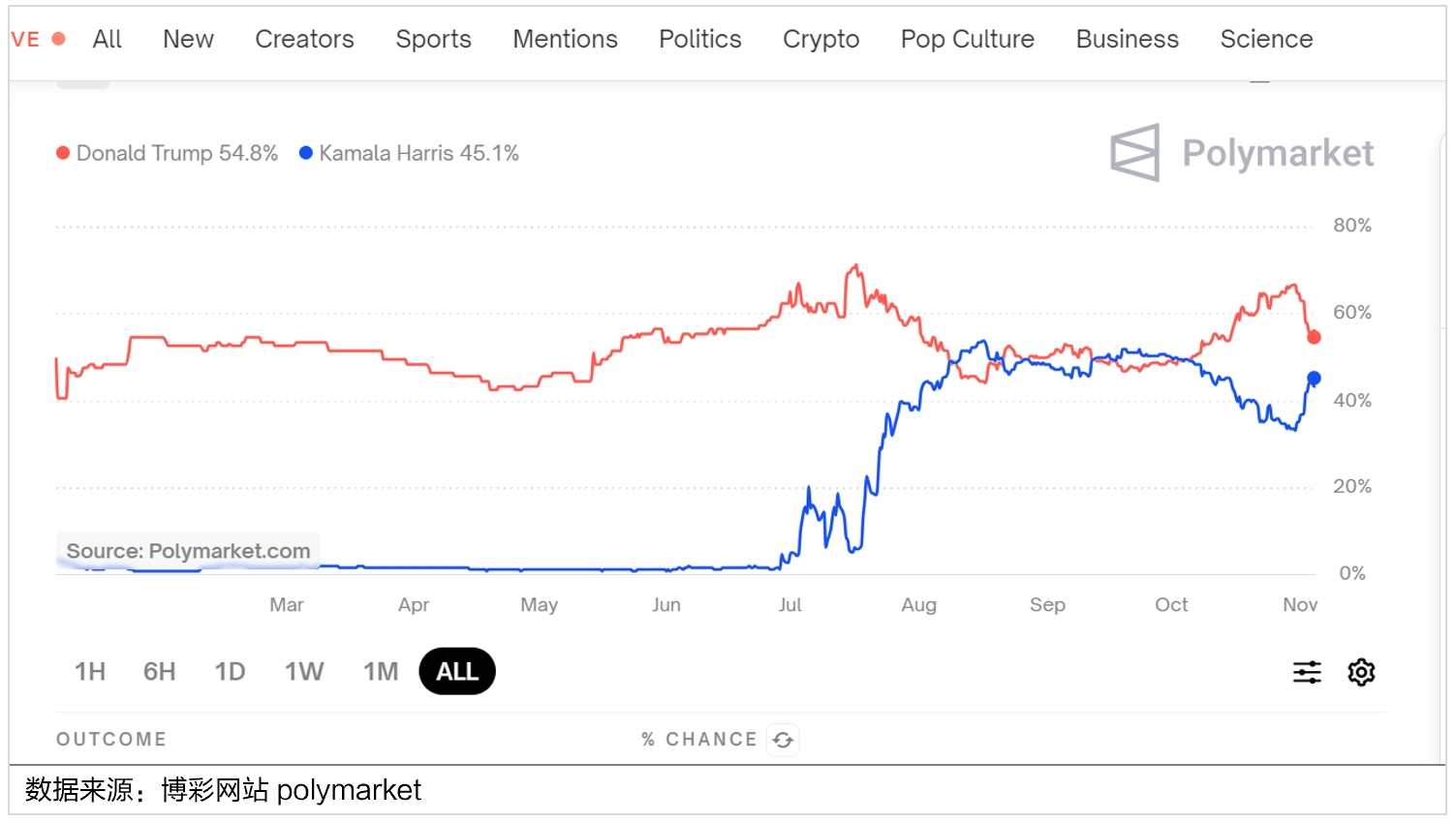Click the Source: Polymarket.com label

click(x=188, y=551)
